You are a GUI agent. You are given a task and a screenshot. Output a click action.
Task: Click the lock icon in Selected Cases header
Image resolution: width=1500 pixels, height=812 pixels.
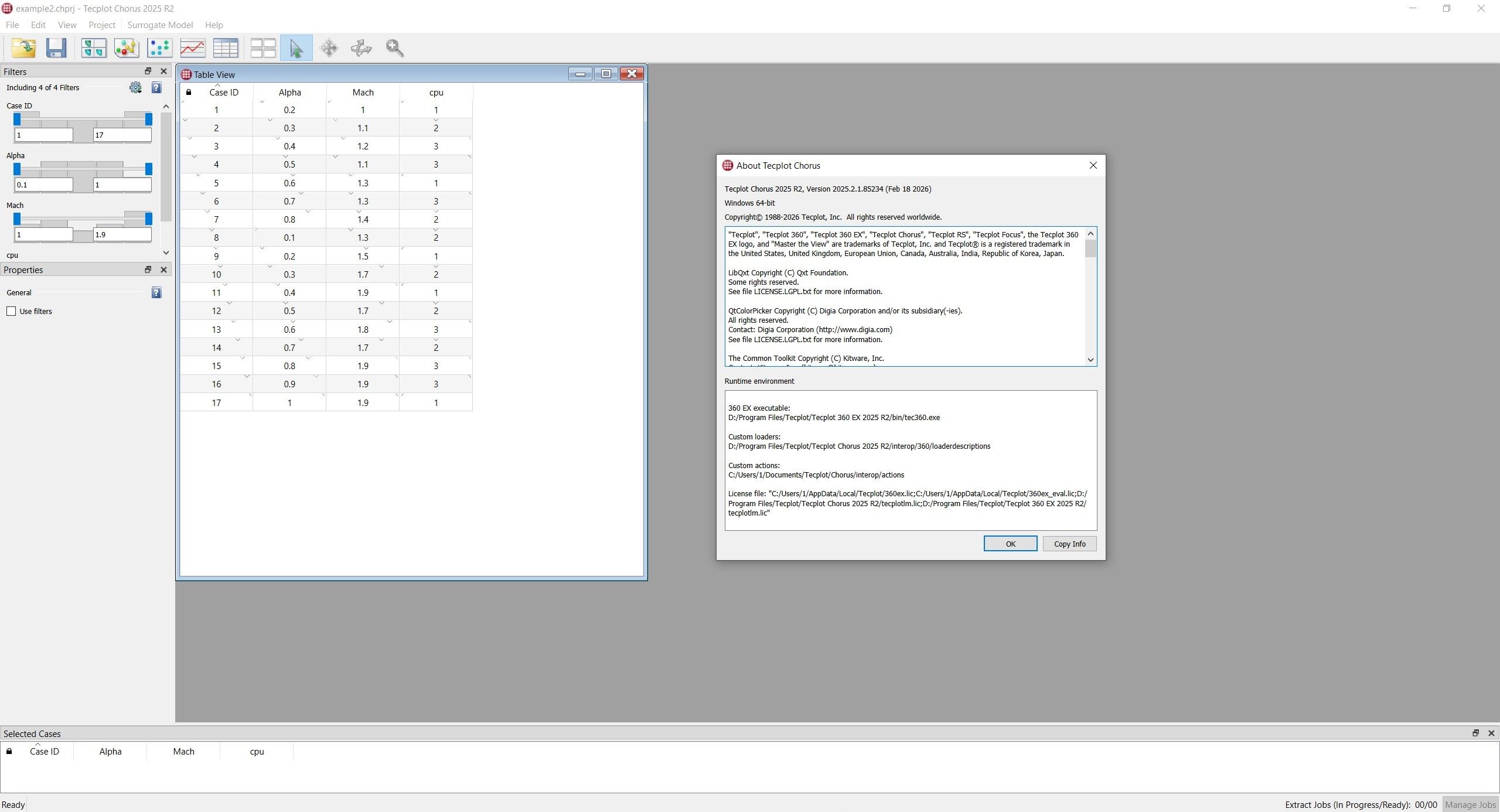tap(9, 751)
